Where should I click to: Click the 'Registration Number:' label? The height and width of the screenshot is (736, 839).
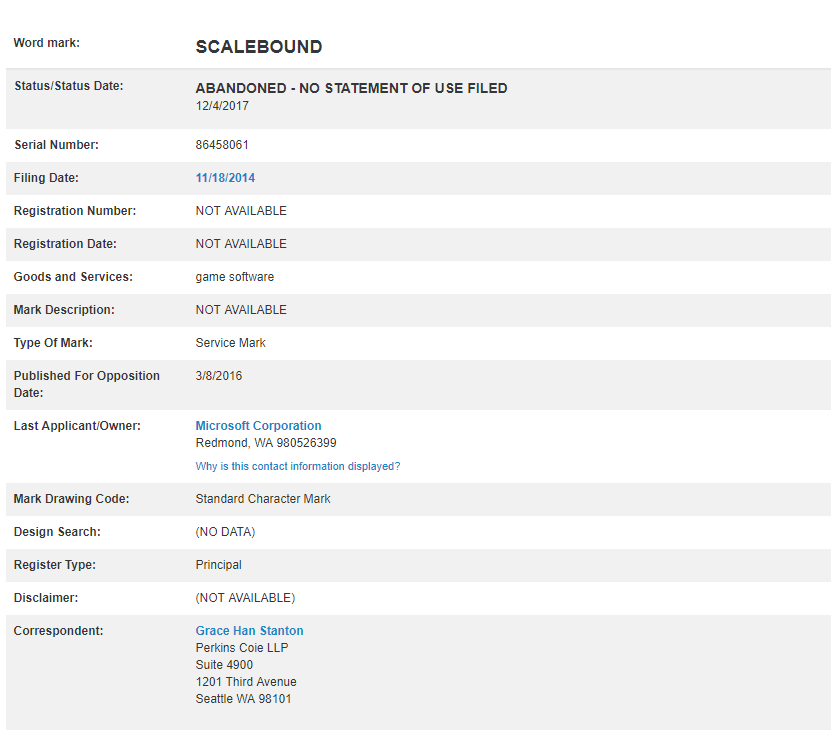(x=75, y=211)
